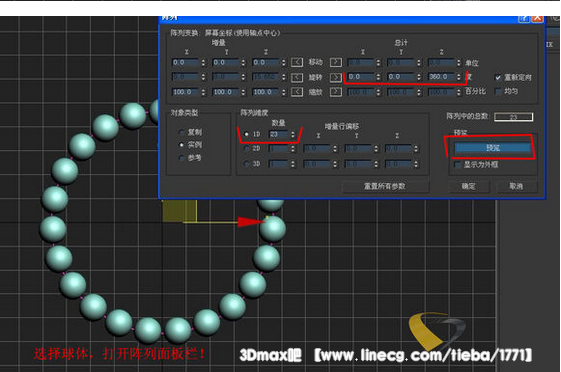
Task: Click the 3D count field
Action: [278, 164]
